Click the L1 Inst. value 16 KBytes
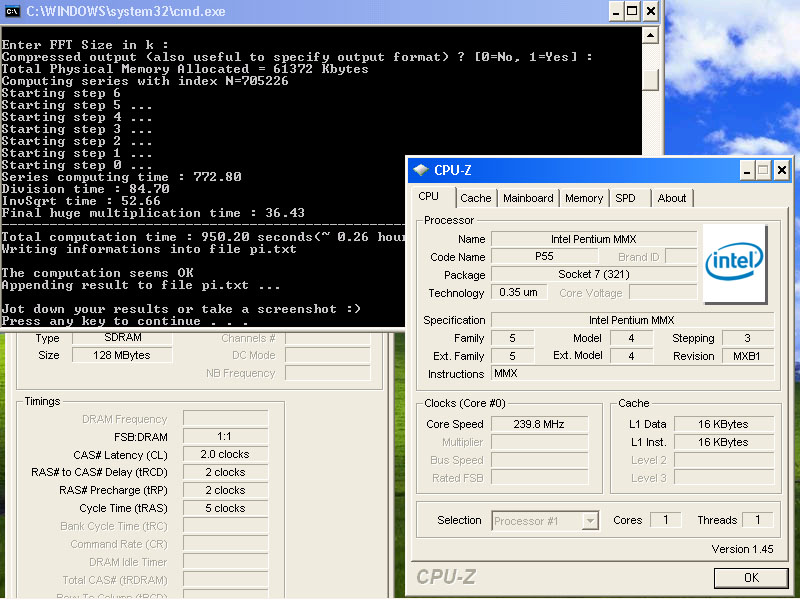Screen dimensions: 800x600 point(723,442)
